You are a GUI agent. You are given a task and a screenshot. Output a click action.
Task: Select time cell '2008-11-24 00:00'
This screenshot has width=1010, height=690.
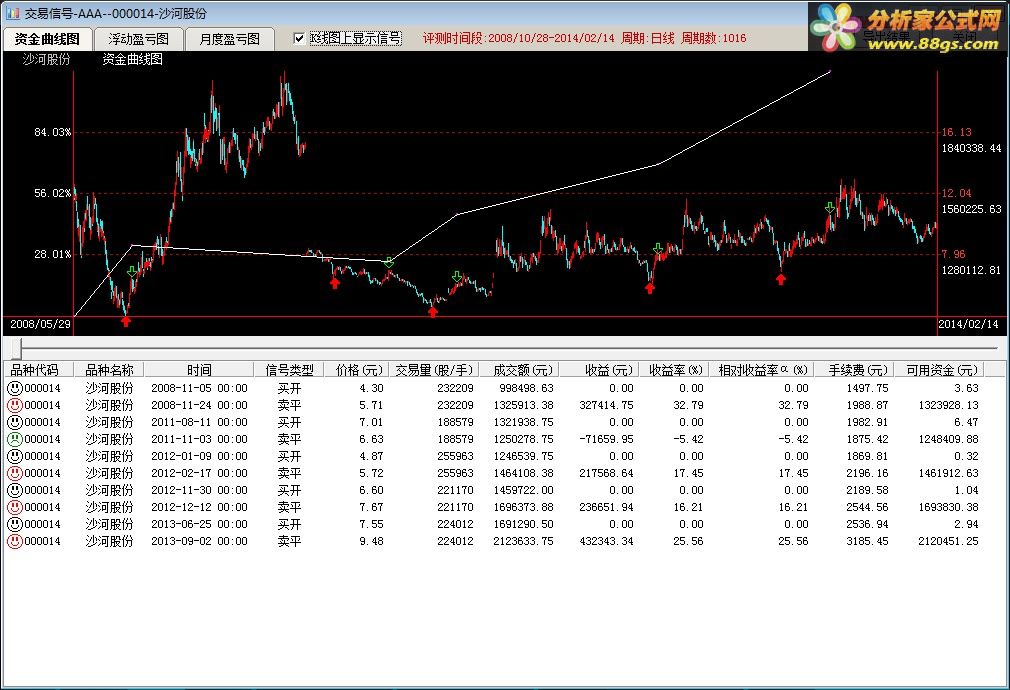[x=199, y=405]
